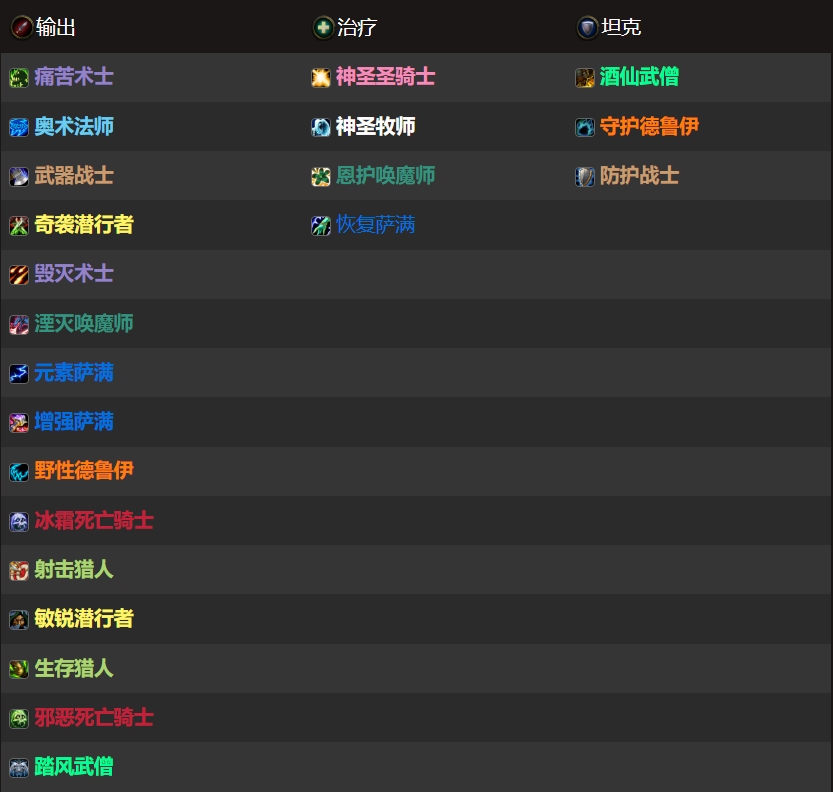Click the Restoration Shaman (恢复萨满) spec icon
Viewport: 833px width, 792px height.
click(x=322, y=225)
